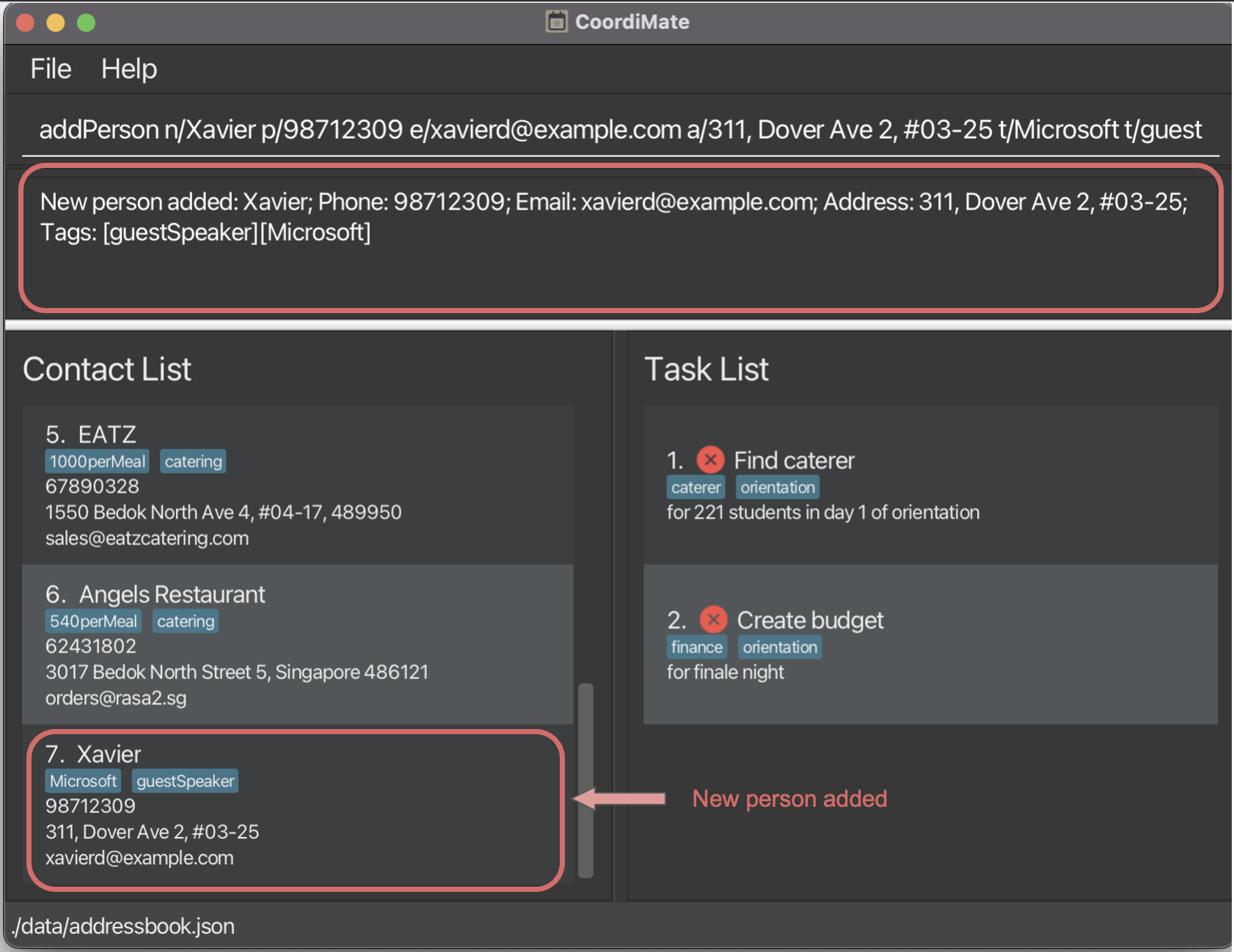Open the File menu
This screenshot has height=952, width=1234.
pyautogui.click(x=51, y=69)
